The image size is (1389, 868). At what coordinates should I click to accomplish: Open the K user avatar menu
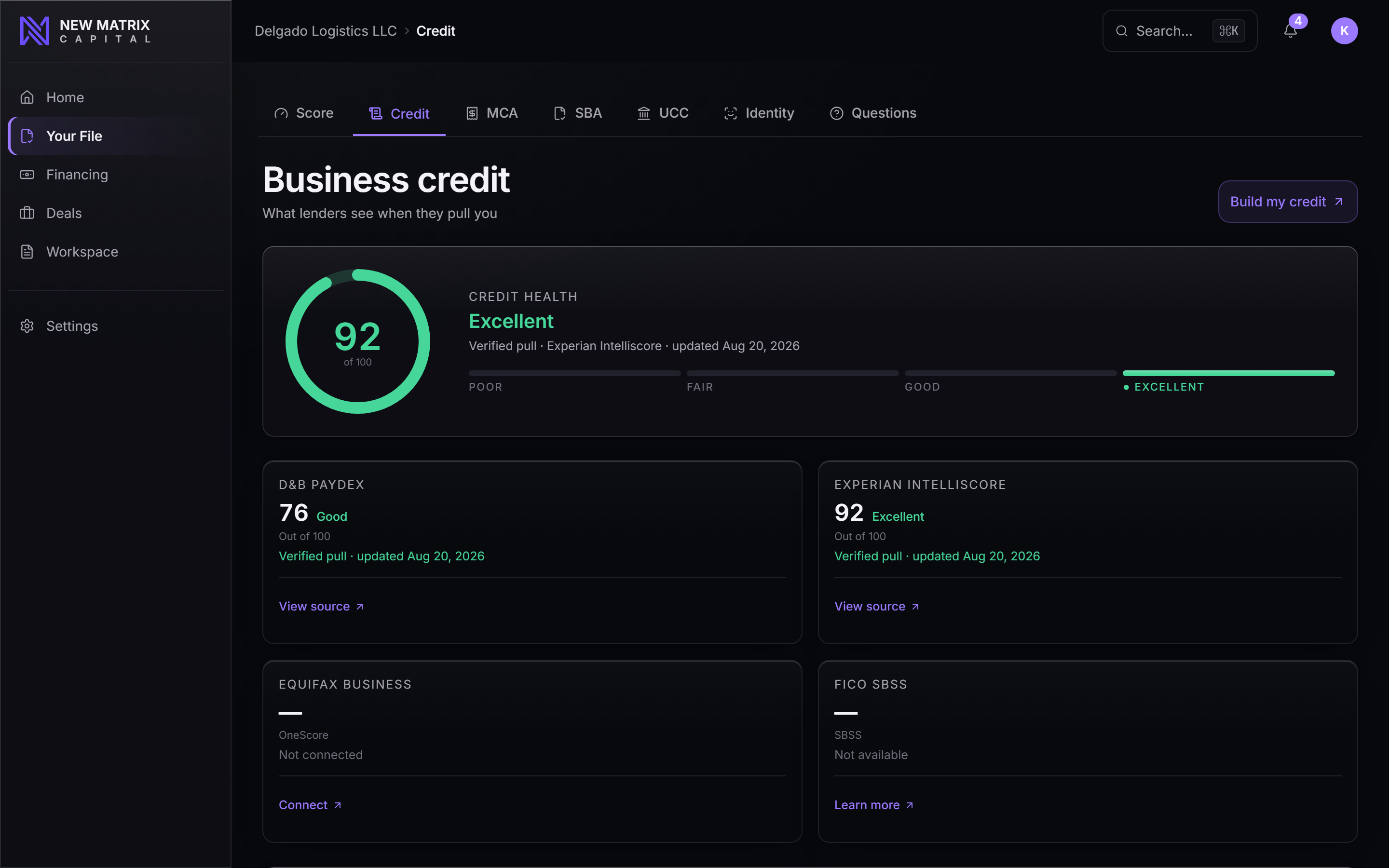pos(1344,31)
